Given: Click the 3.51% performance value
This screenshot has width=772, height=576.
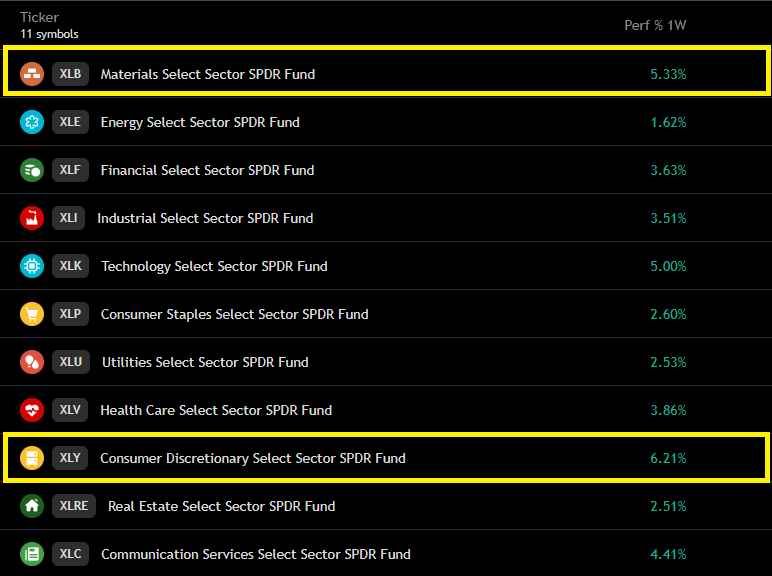Looking at the screenshot, I should 668,219.
